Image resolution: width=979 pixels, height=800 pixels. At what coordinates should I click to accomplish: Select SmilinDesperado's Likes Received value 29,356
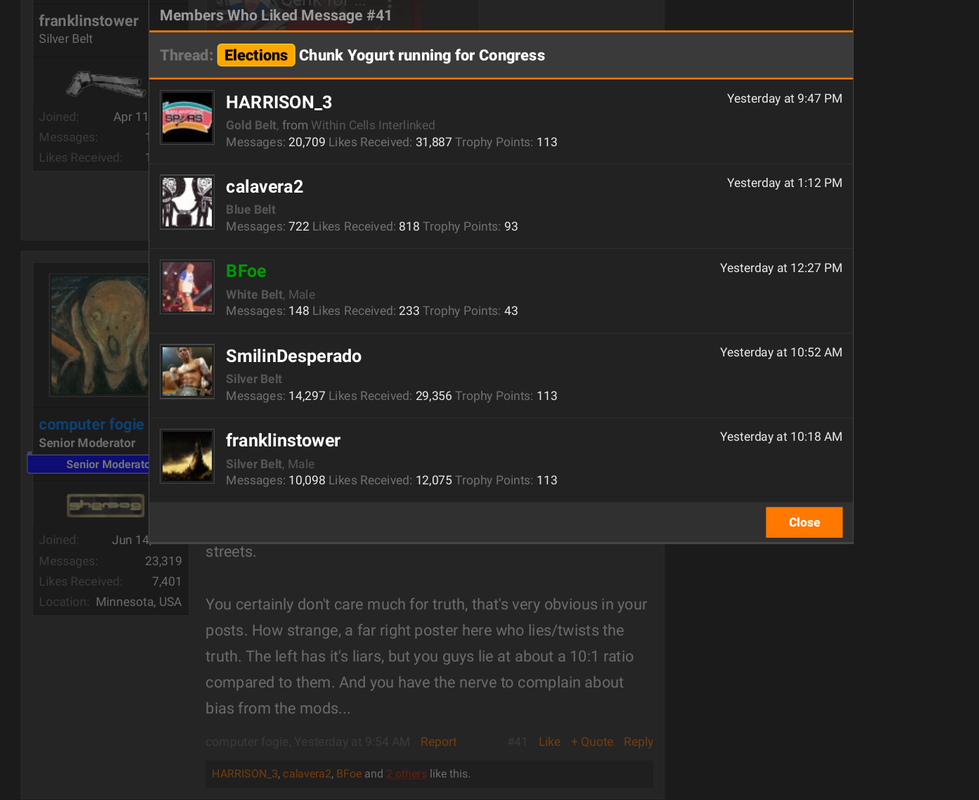coord(433,396)
